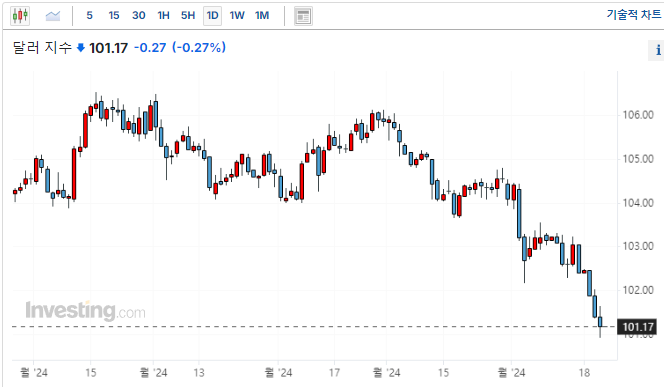Choose the 1H timeframe
The image size is (664, 387).
(x=163, y=16)
